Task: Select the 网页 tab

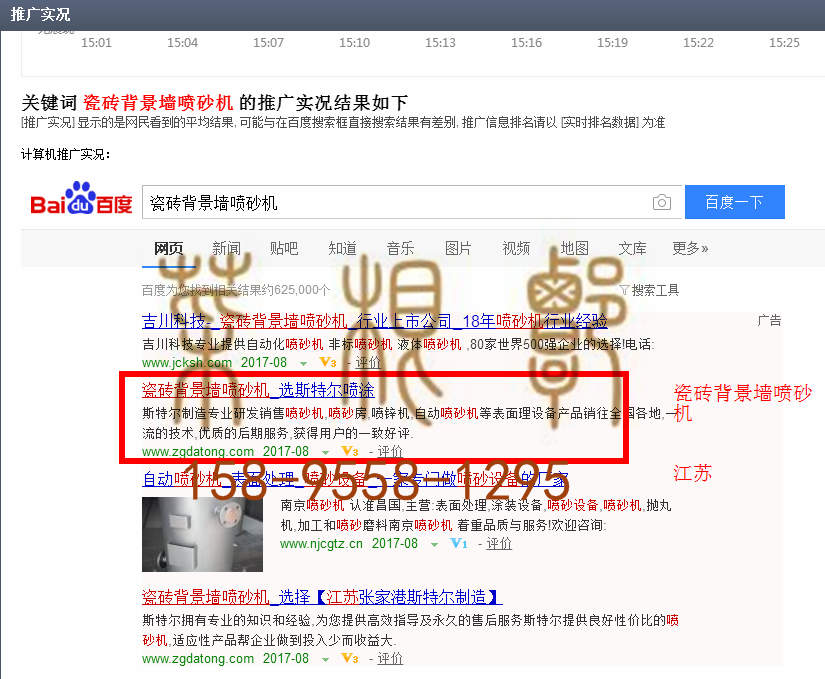Action: coord(168,248)
